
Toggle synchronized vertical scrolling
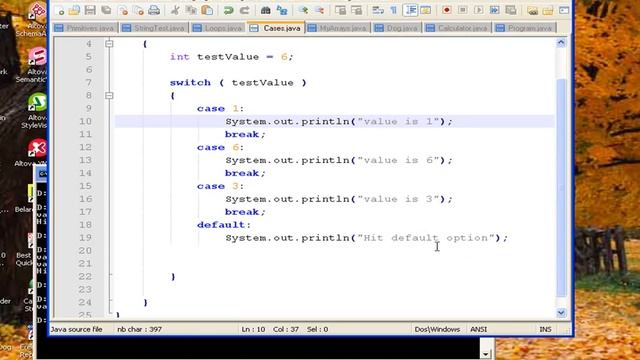[x=340, y=10]
